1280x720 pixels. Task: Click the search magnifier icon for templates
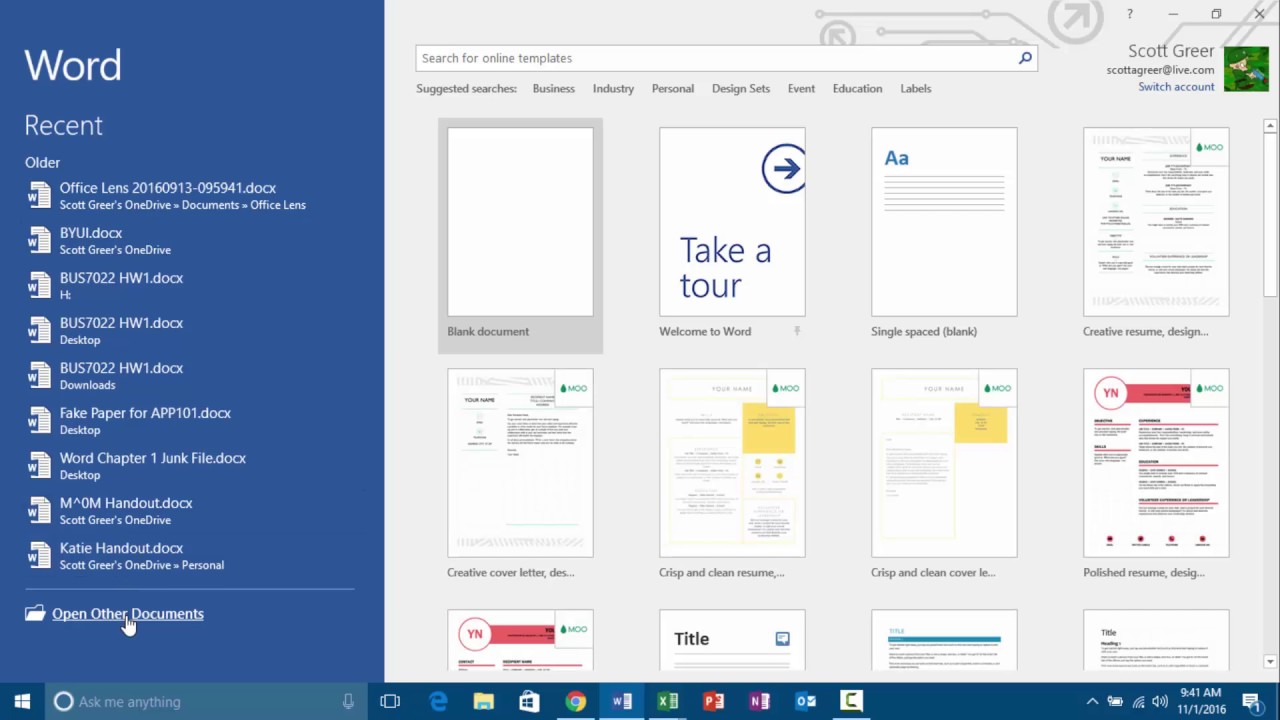[x=1025, y=58]
